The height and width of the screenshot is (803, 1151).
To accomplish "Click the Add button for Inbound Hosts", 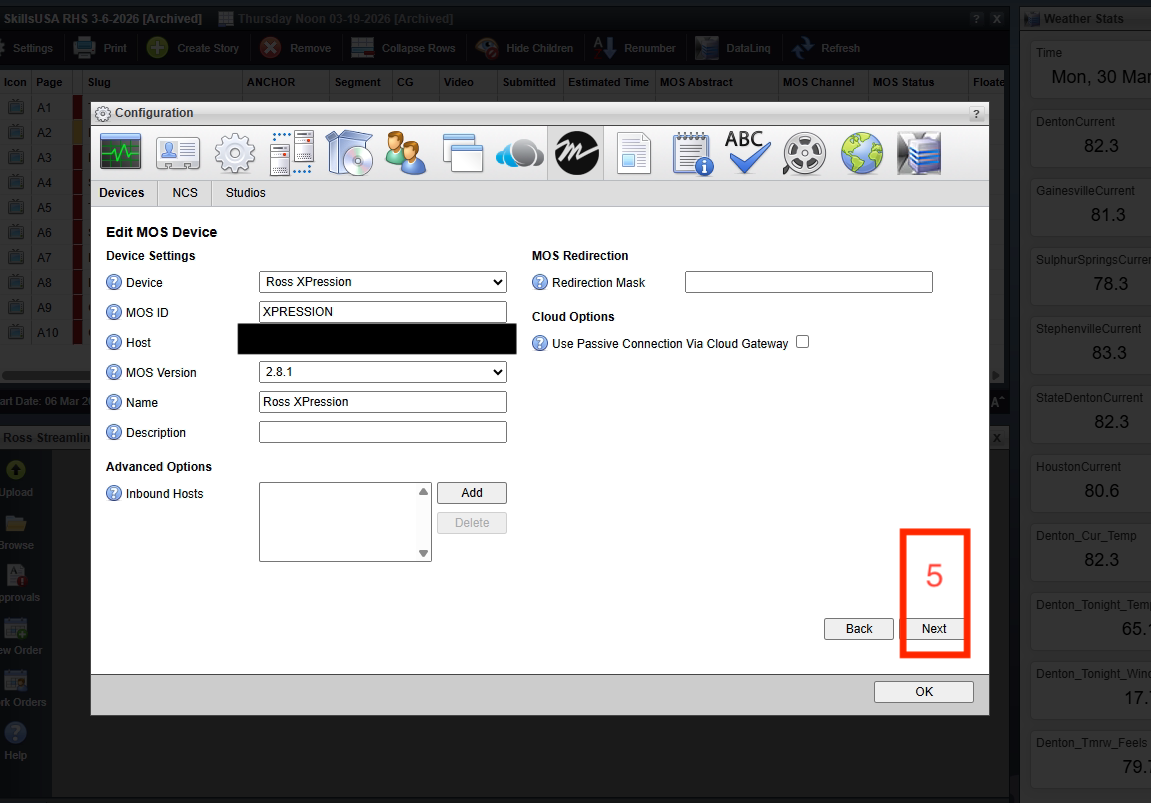I will (472, 493).
